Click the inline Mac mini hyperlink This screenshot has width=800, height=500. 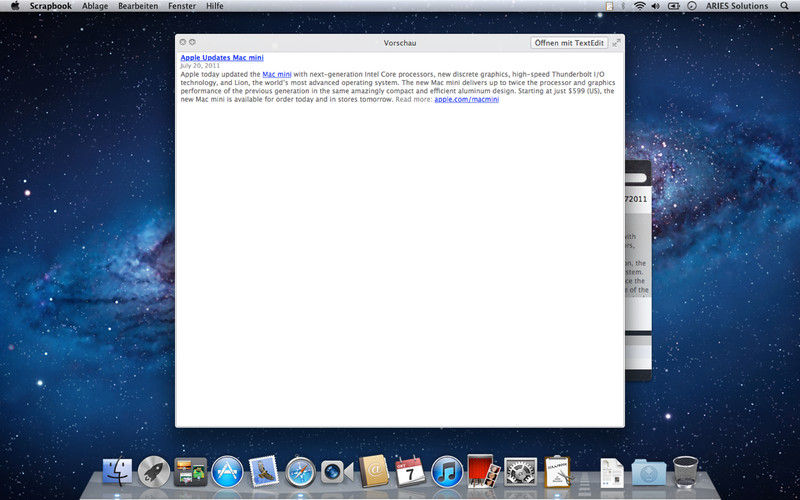[x=277, y=74]
